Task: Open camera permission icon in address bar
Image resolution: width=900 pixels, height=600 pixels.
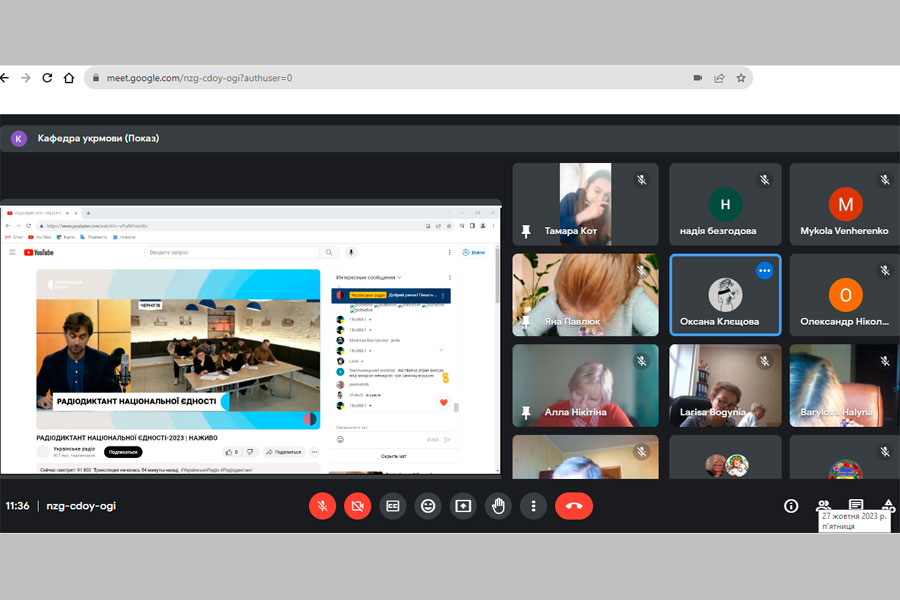Action: (x=697, y=78)
